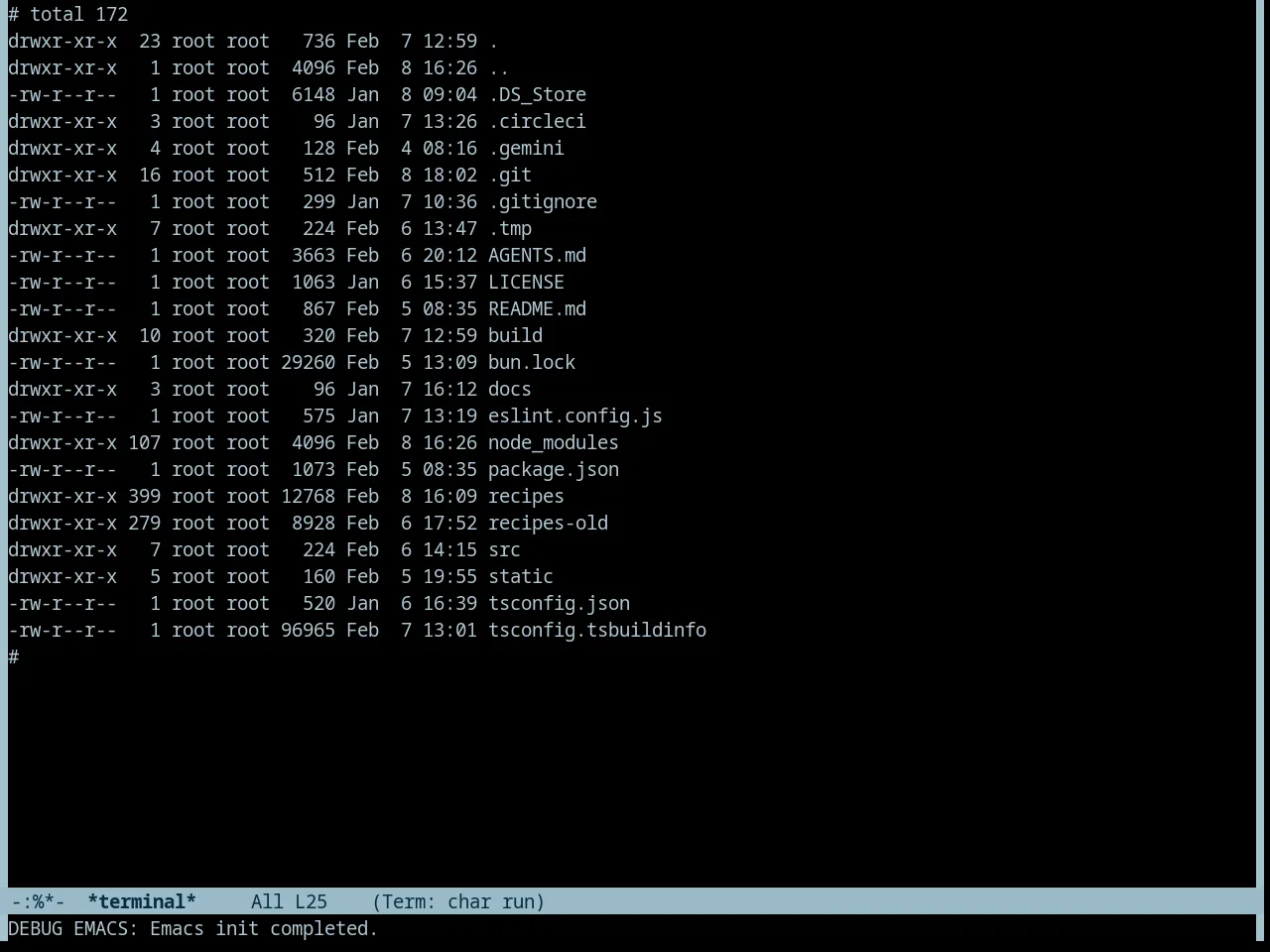
Task: Click the *terminal* buffer name in mode line
Action: pyautogui.click(x=142, y=901)
